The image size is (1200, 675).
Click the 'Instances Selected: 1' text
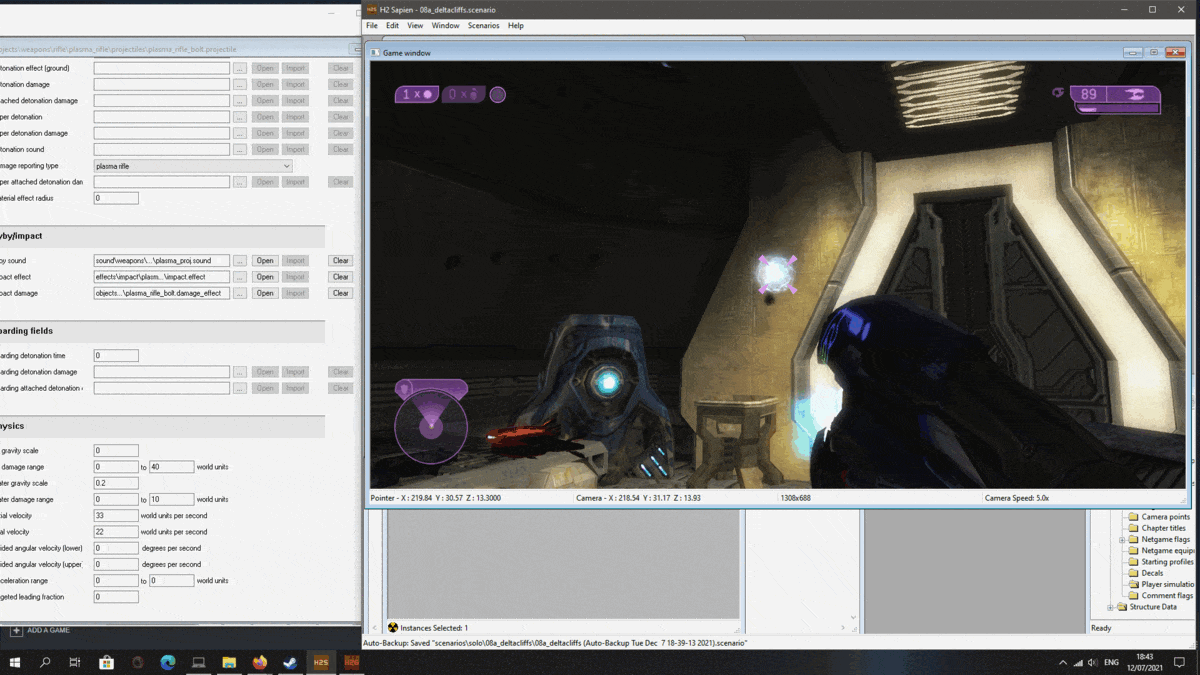(x=434, y=628)
